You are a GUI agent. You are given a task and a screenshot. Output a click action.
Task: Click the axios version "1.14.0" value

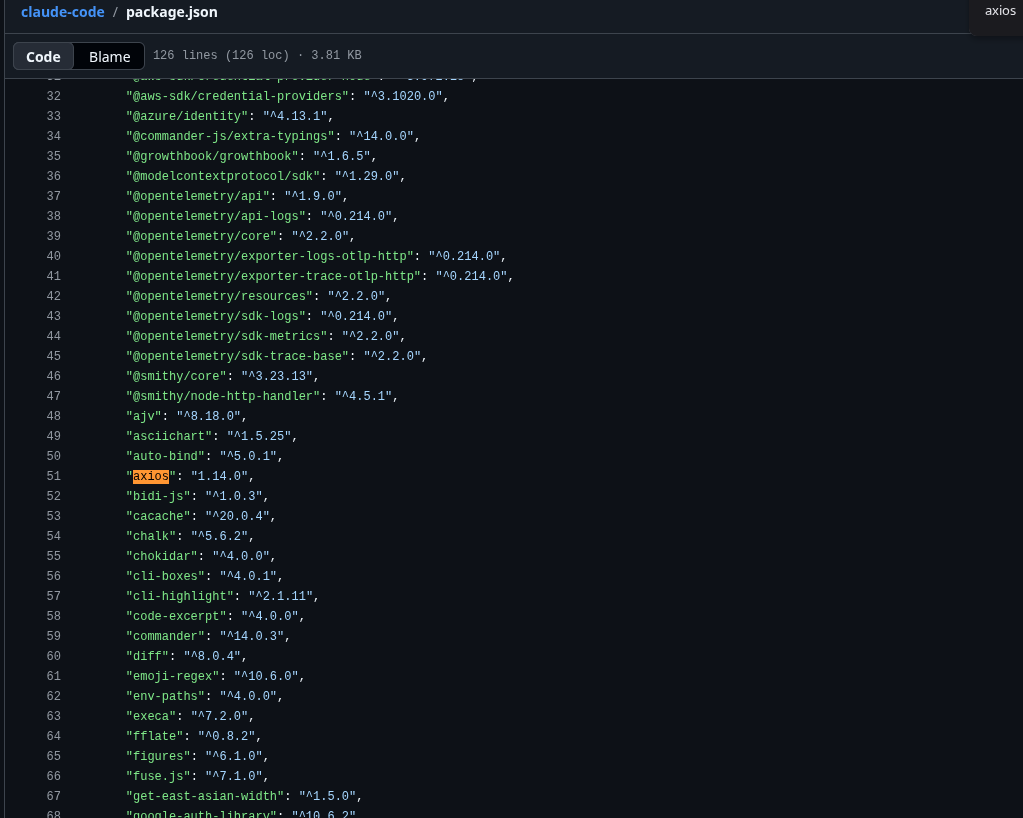219,476
